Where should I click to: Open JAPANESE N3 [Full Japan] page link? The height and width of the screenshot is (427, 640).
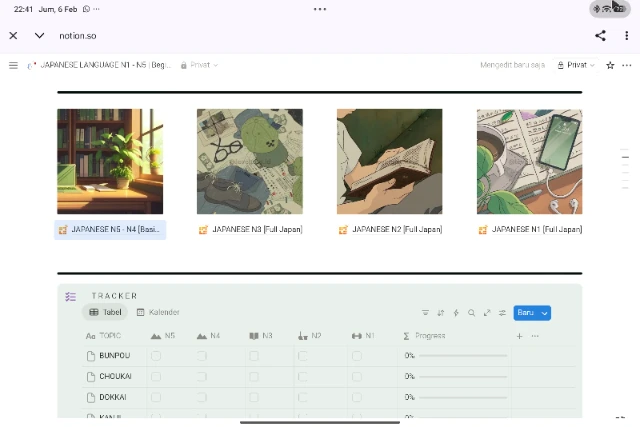click(256, 230)
